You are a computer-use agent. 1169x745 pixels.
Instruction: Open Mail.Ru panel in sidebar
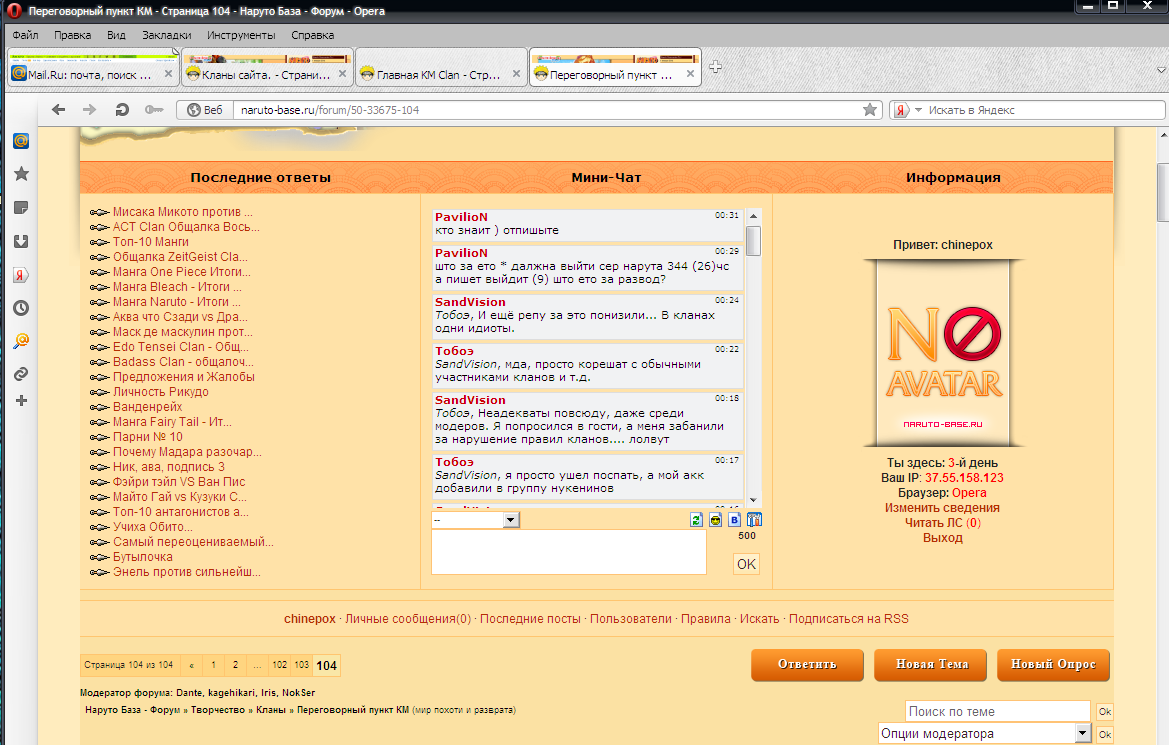21,140
